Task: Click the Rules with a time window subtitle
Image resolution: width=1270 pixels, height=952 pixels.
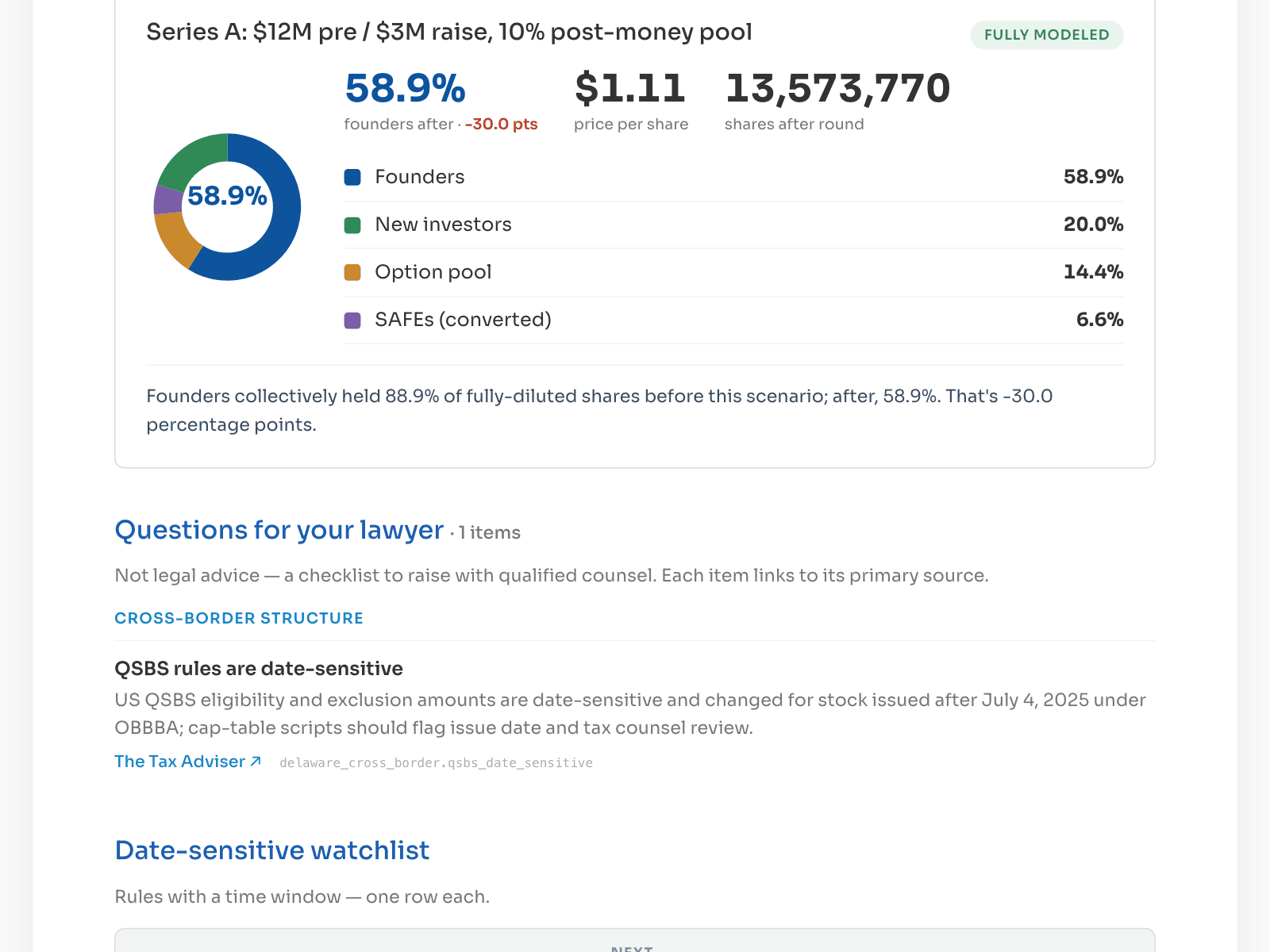Action: click(x=302, y=897)
